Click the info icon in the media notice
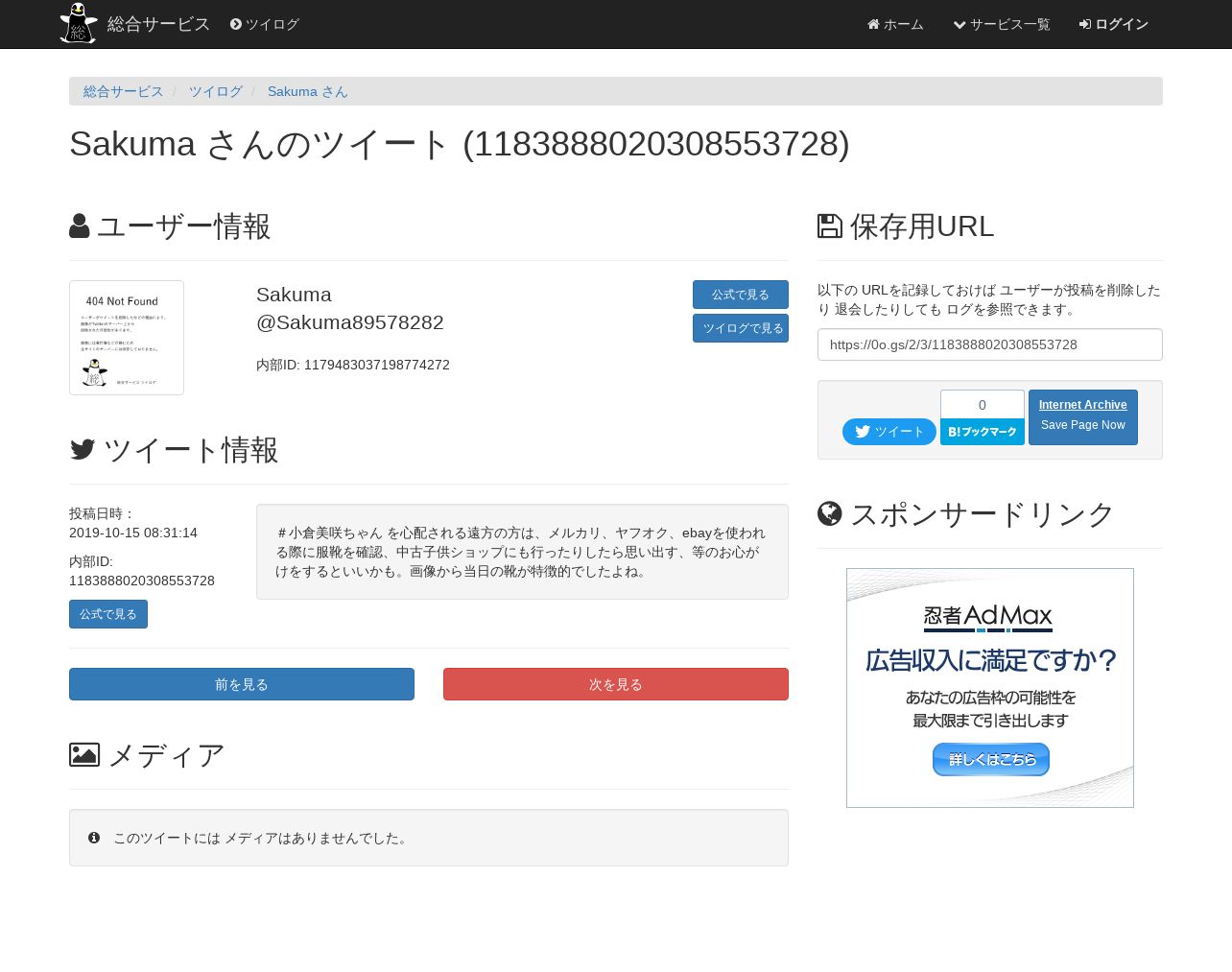The width and height of the screenshot is (1232, 972). 94,838
